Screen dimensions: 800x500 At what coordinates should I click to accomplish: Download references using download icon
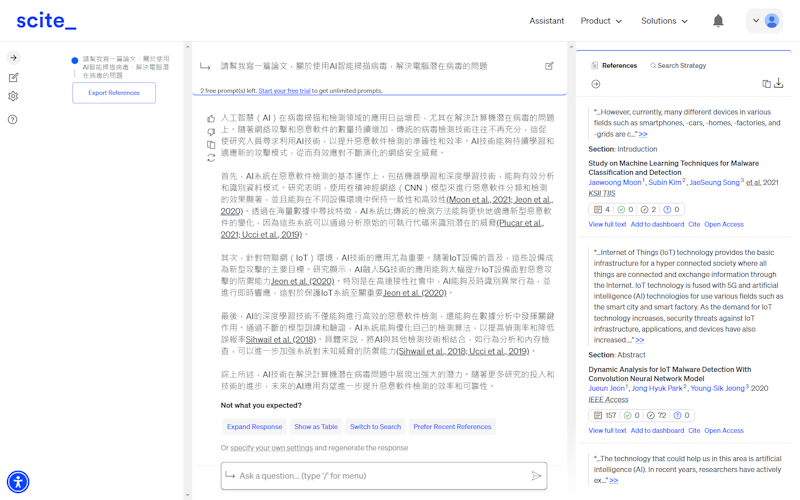[779, 84]
